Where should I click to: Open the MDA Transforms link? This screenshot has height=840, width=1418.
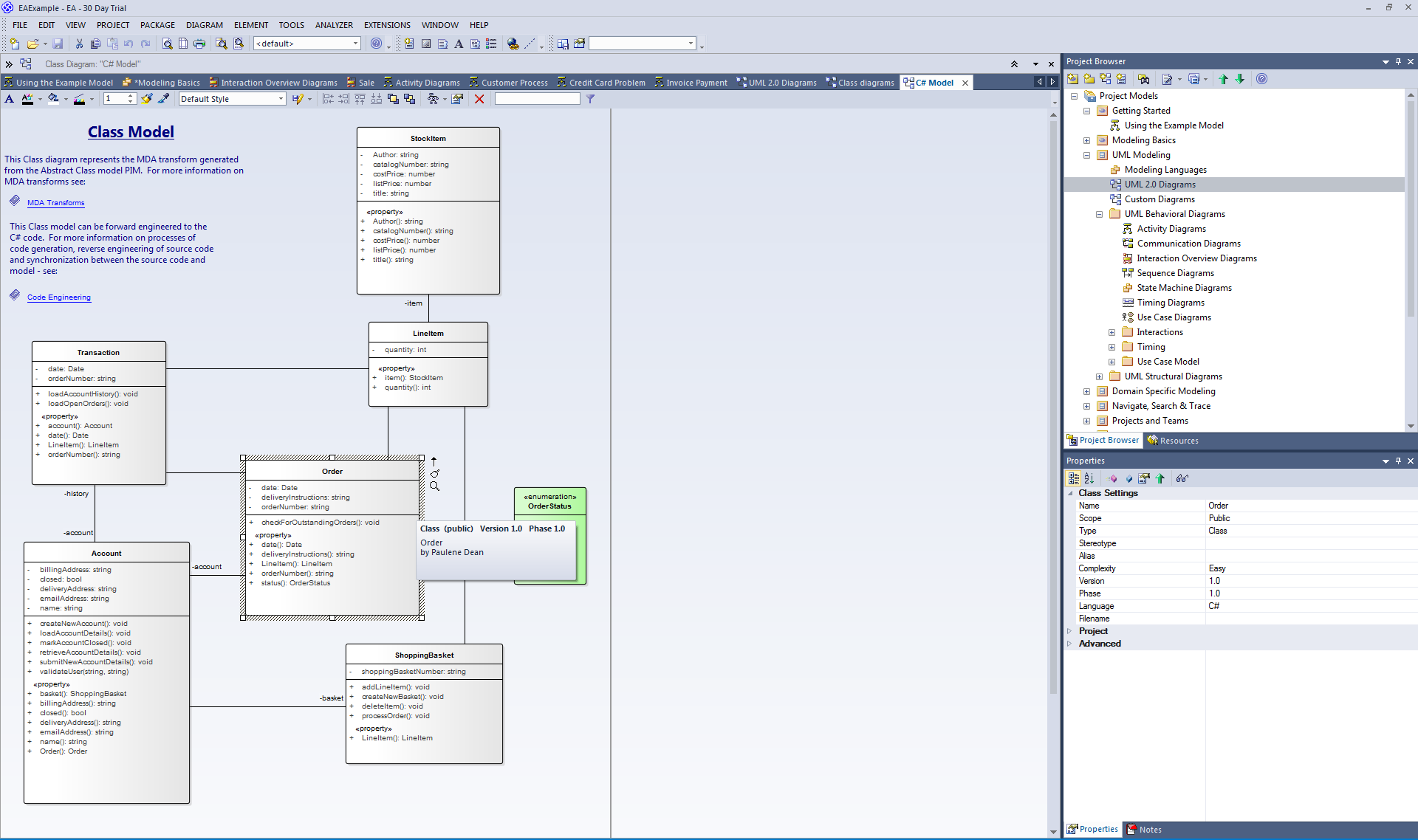(56, 203)
